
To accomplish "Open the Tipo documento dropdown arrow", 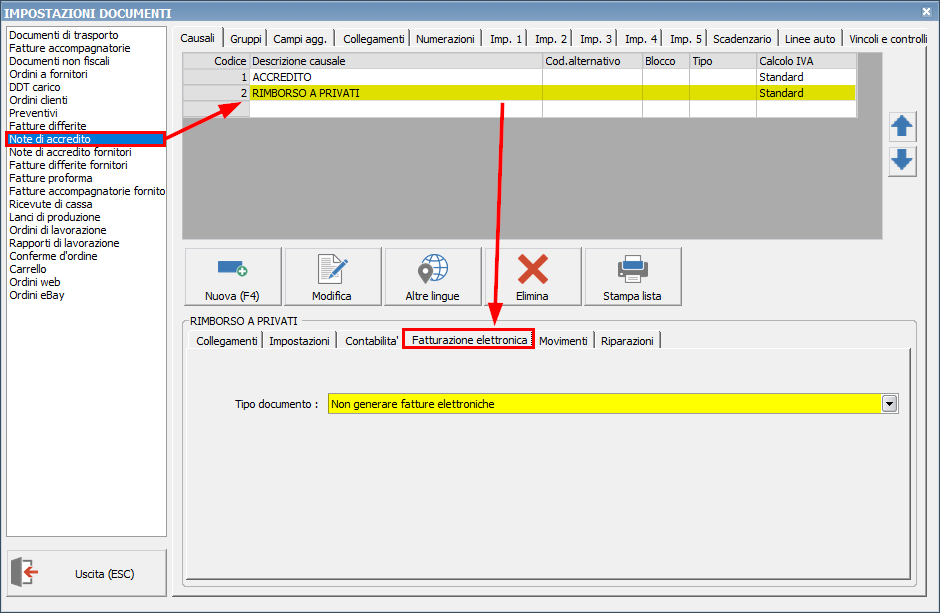I will (x=890, y=404).
